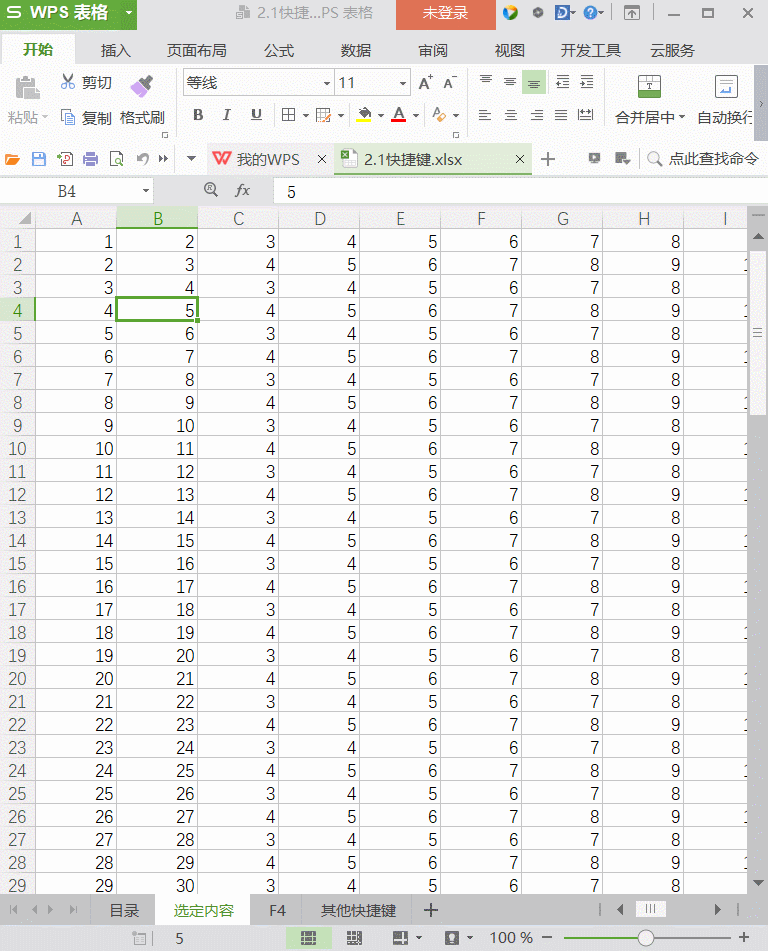Click the 复制 copy button
Screen dimensions: 768x951
click(87, 117)
